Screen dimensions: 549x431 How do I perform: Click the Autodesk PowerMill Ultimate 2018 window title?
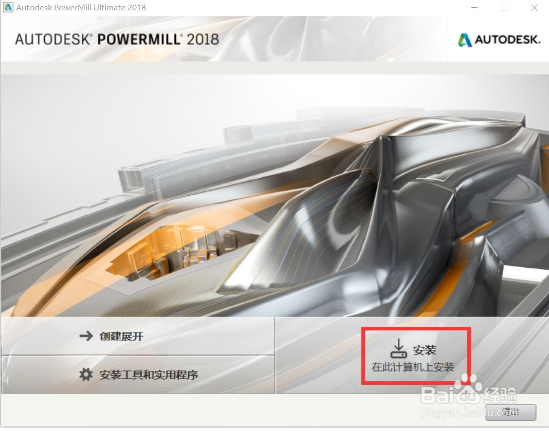(x=81, y=7)
